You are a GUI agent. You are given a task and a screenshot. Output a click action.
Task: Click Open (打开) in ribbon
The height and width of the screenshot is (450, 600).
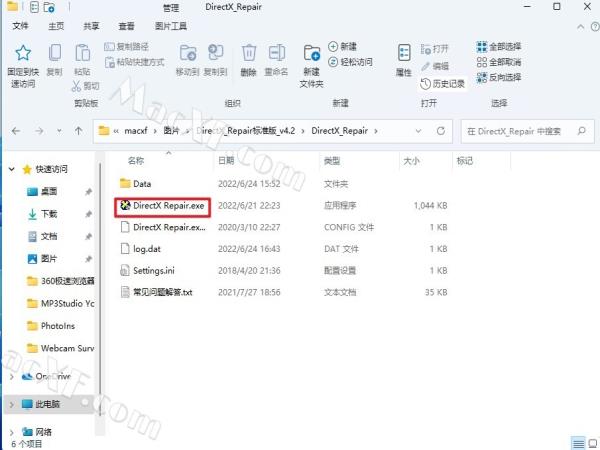(434, 49)
